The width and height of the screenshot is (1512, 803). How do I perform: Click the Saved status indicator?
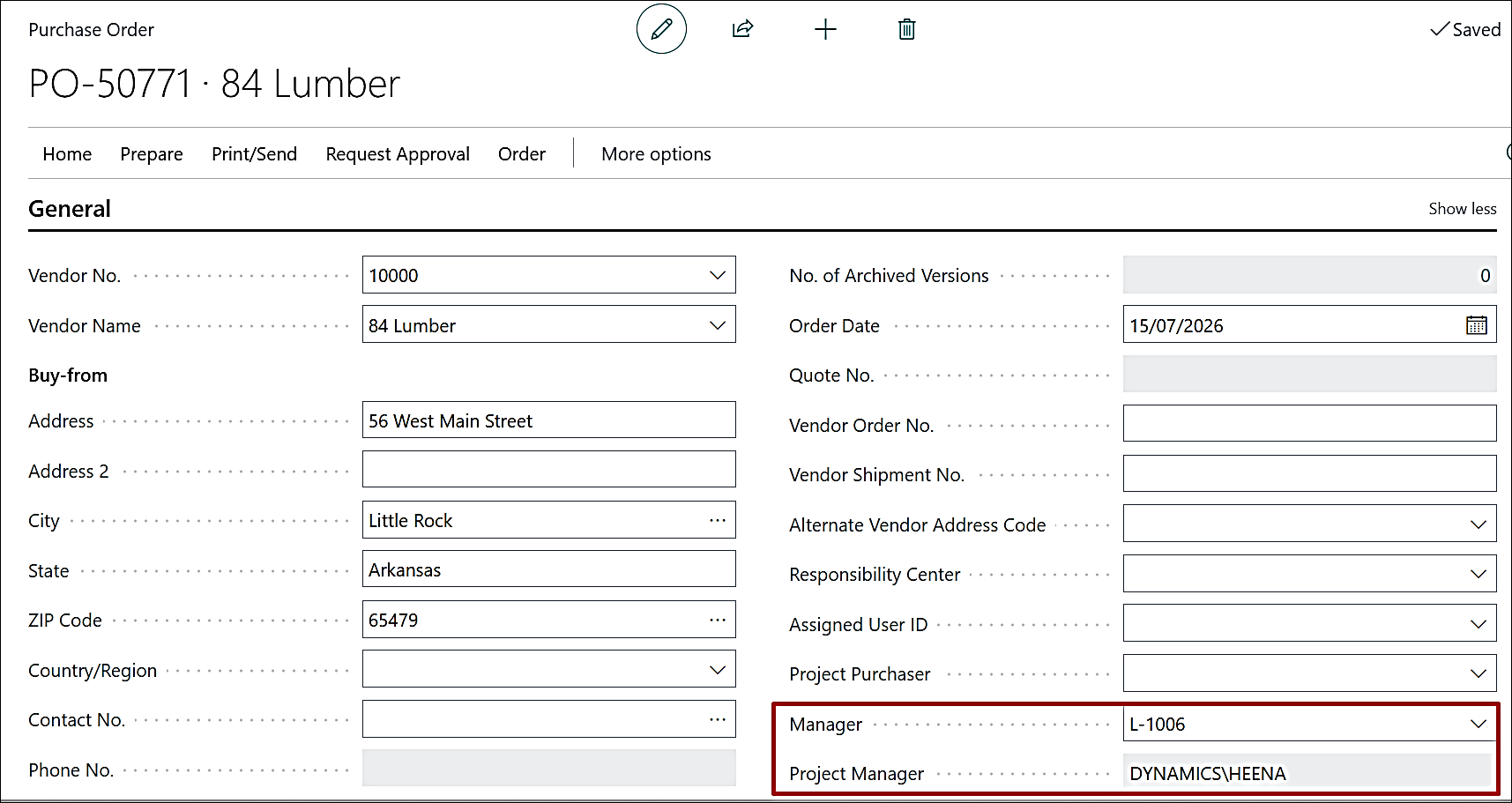(x=1465, y=30)
